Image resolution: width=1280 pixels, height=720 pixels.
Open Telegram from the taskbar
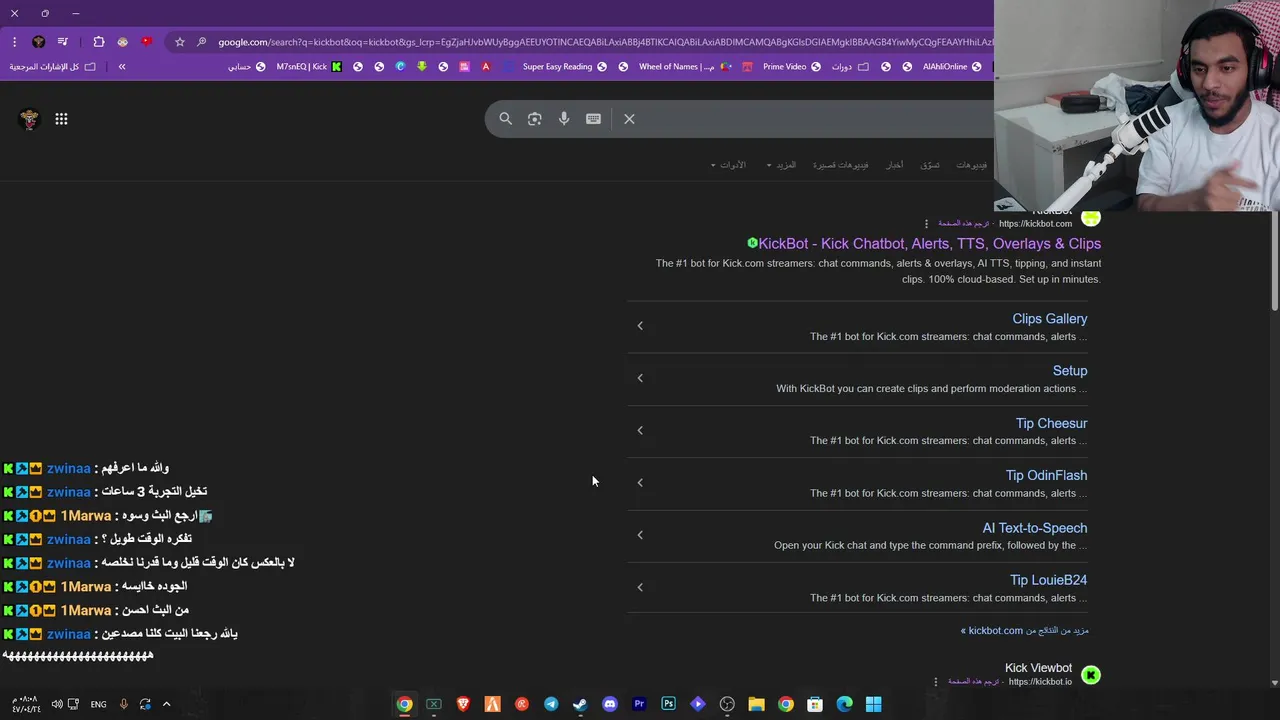(x=551, y=705)
